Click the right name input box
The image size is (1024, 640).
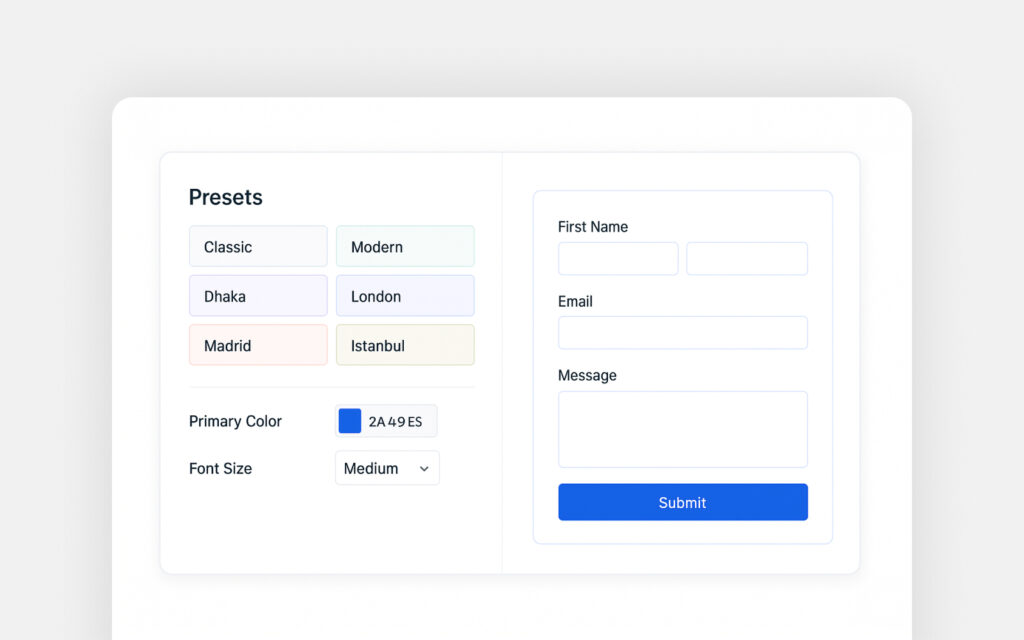point(747,259)
